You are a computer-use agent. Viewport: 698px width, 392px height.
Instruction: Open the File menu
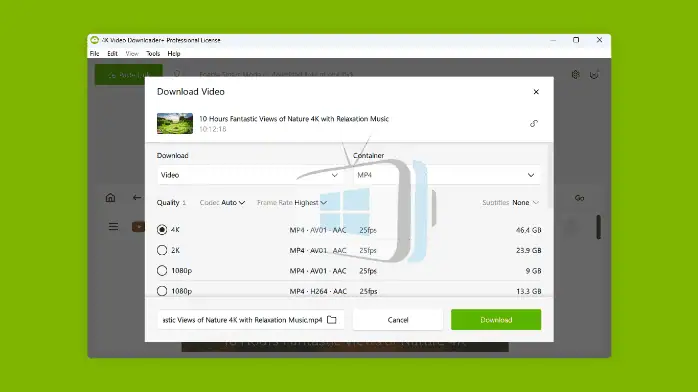coord(94,53)
